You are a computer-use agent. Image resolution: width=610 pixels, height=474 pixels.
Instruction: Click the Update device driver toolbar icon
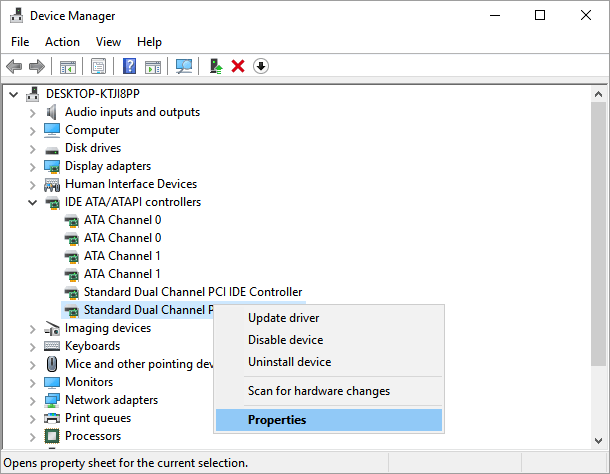tap(215, 66)
